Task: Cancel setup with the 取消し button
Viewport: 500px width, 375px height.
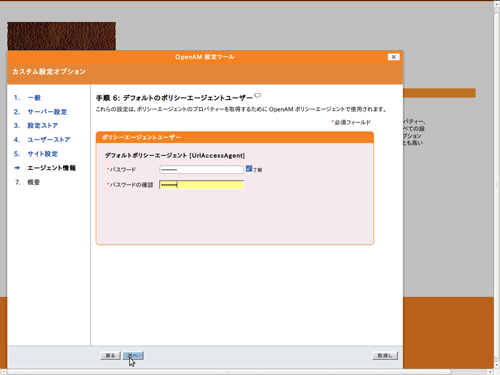Action: (x=385, y=356)
